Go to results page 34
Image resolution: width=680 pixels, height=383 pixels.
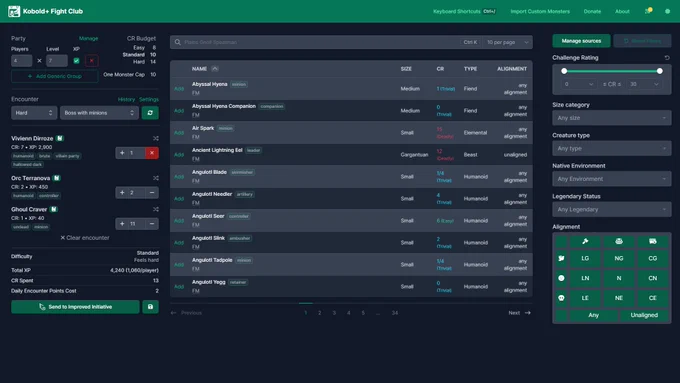click(395, 313)
